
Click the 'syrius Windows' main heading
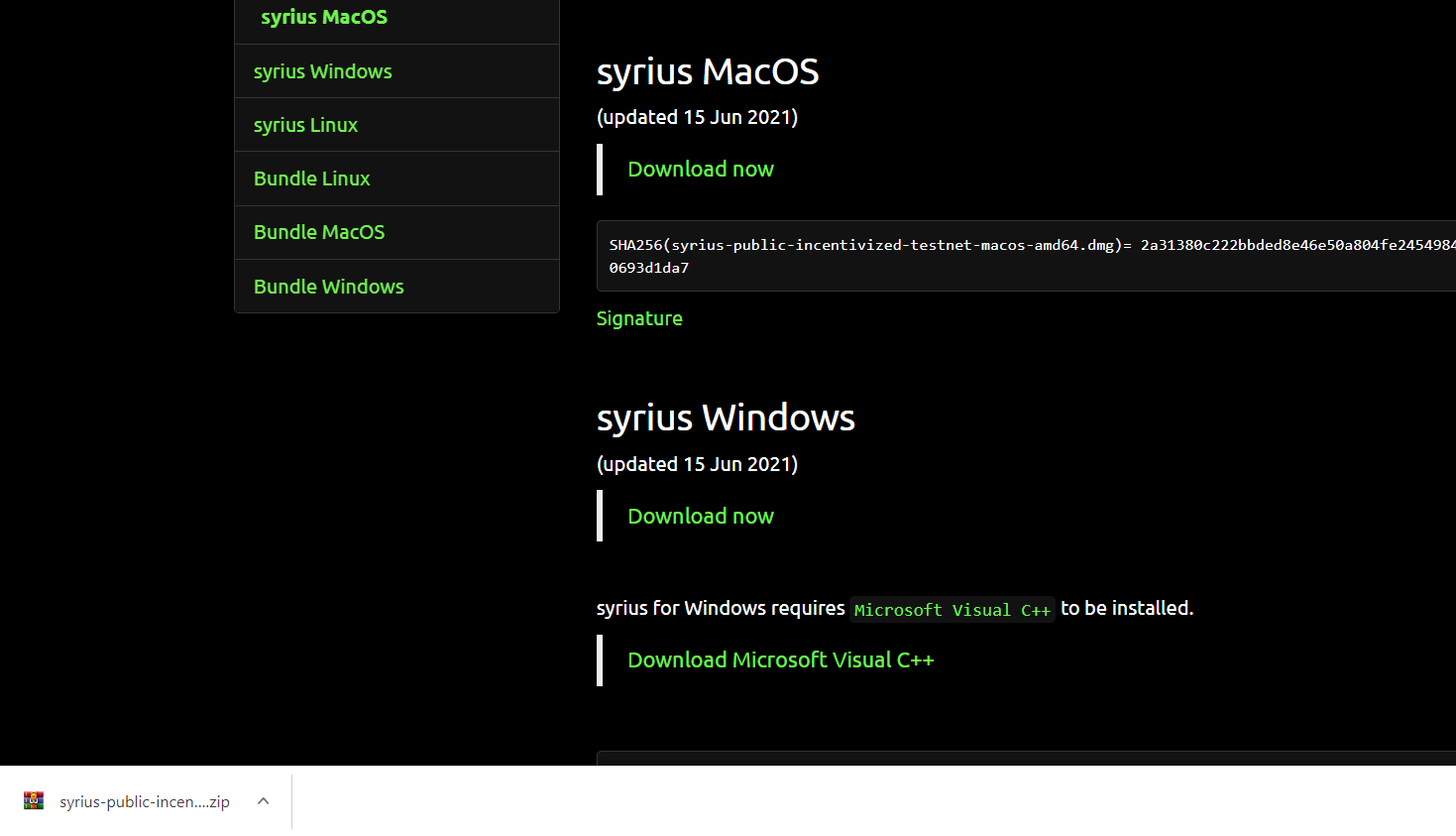tap(726, 418)
